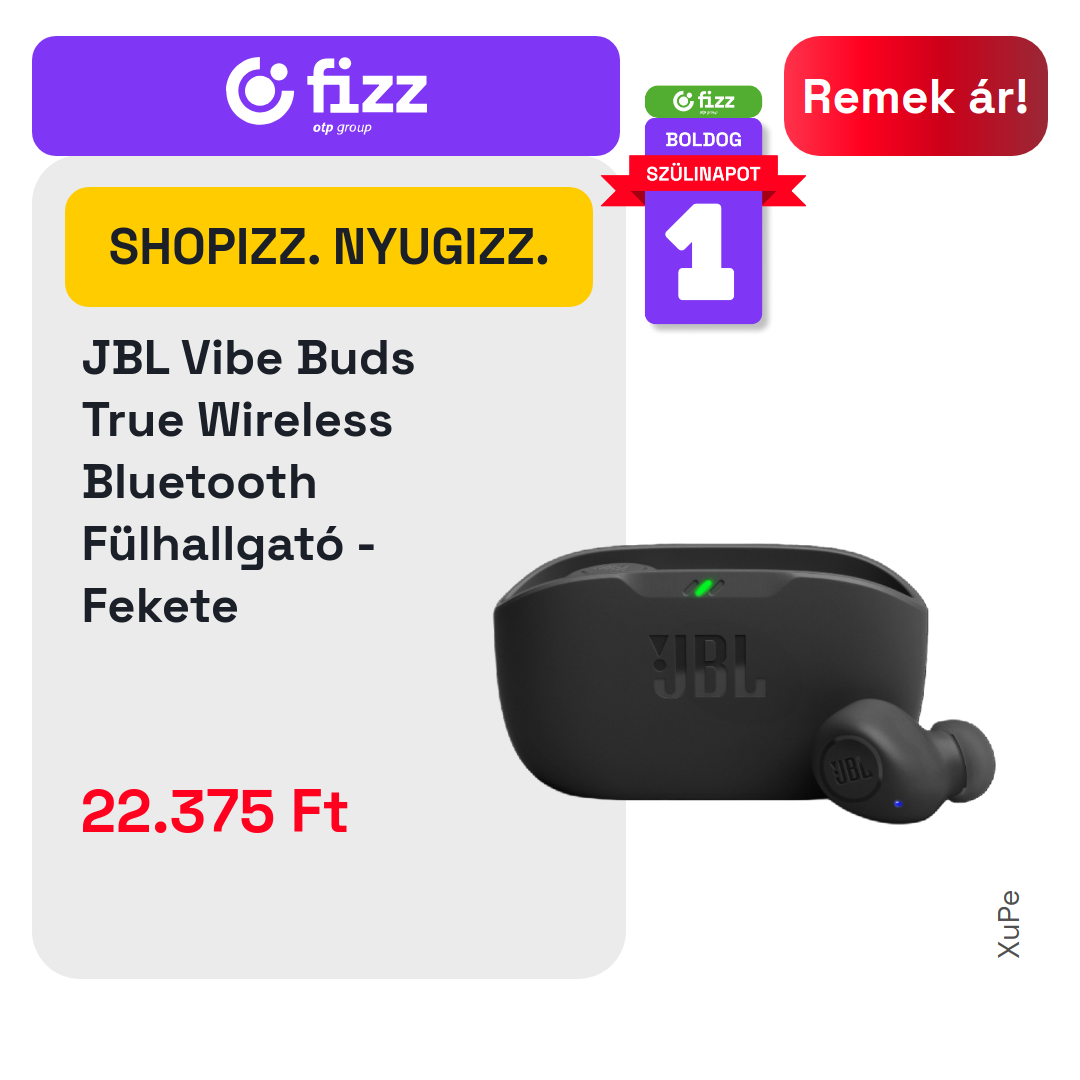Click the blue LED dot on earbud
The width and height of the screenshot is (1080, 1080).
click(897, 804)
